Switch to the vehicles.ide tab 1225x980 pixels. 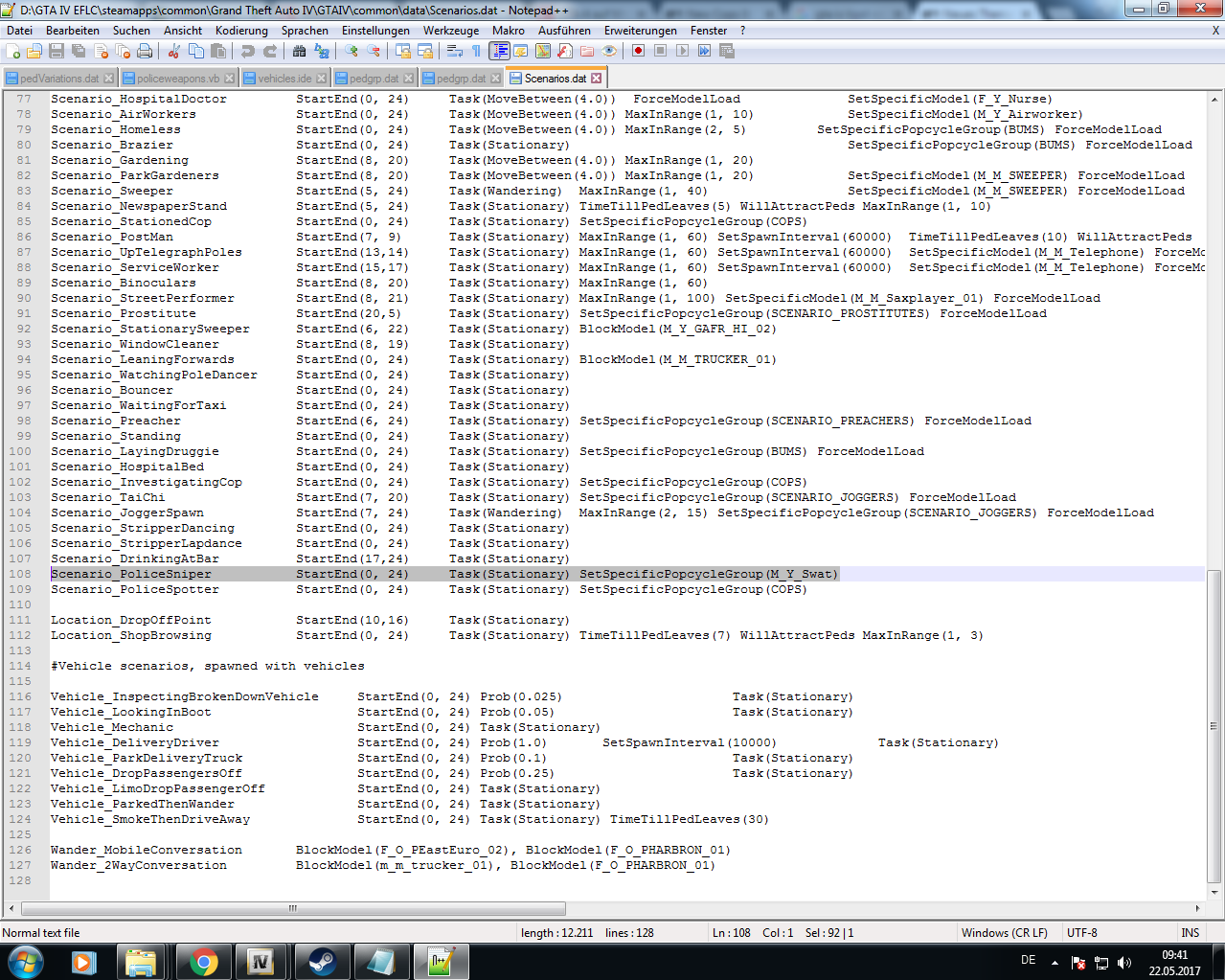coord(284,79)
